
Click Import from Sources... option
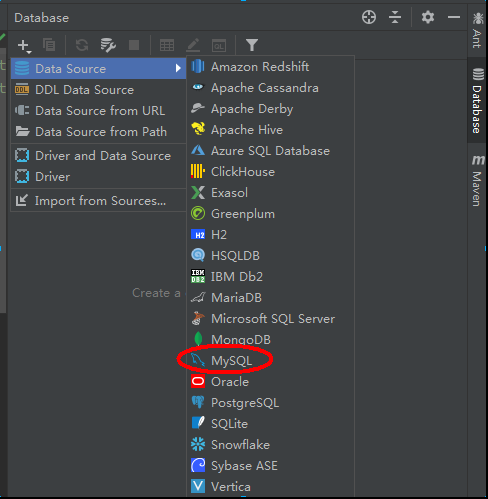click(x=98, y=201)
